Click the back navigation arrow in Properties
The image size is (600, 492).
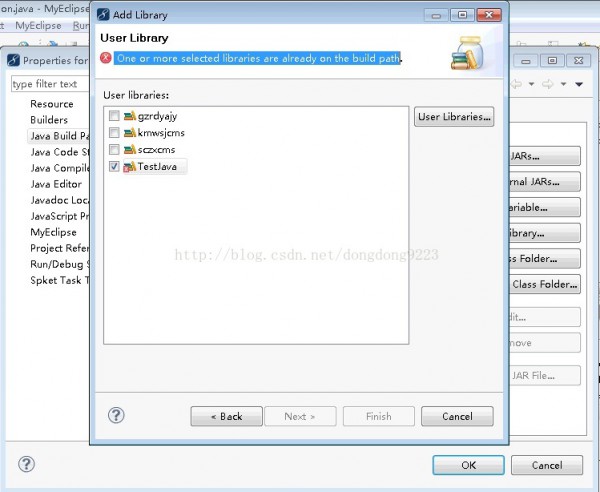516,84
